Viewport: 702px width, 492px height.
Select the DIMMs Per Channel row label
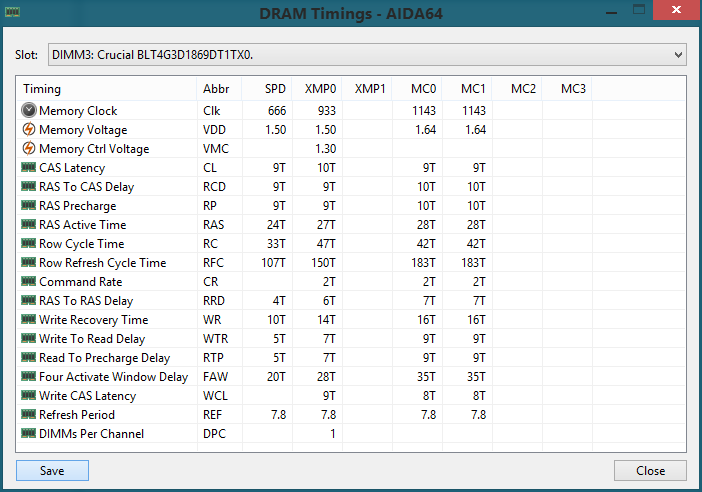point(91,434)
